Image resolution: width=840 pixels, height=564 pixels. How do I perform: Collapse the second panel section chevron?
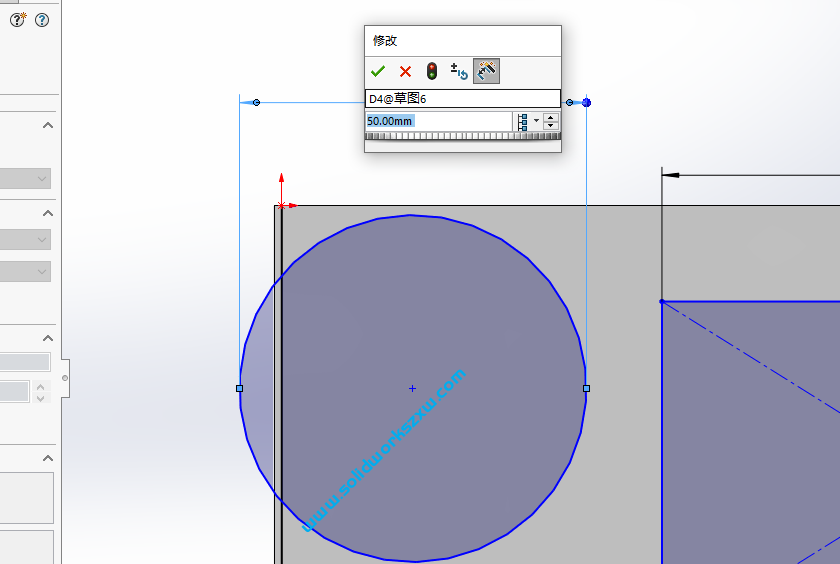point(48,213)
